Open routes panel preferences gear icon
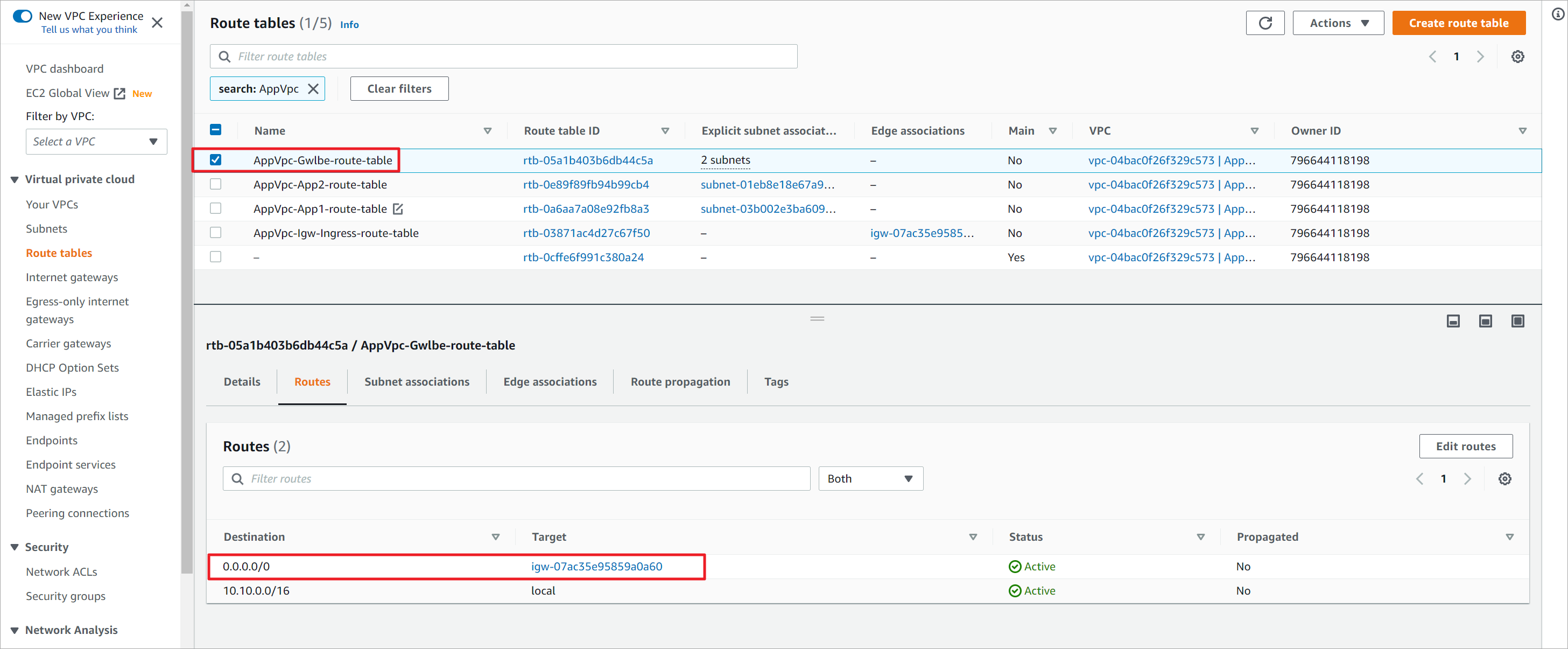This screenshot has height=649, width=1568. 1504,479
